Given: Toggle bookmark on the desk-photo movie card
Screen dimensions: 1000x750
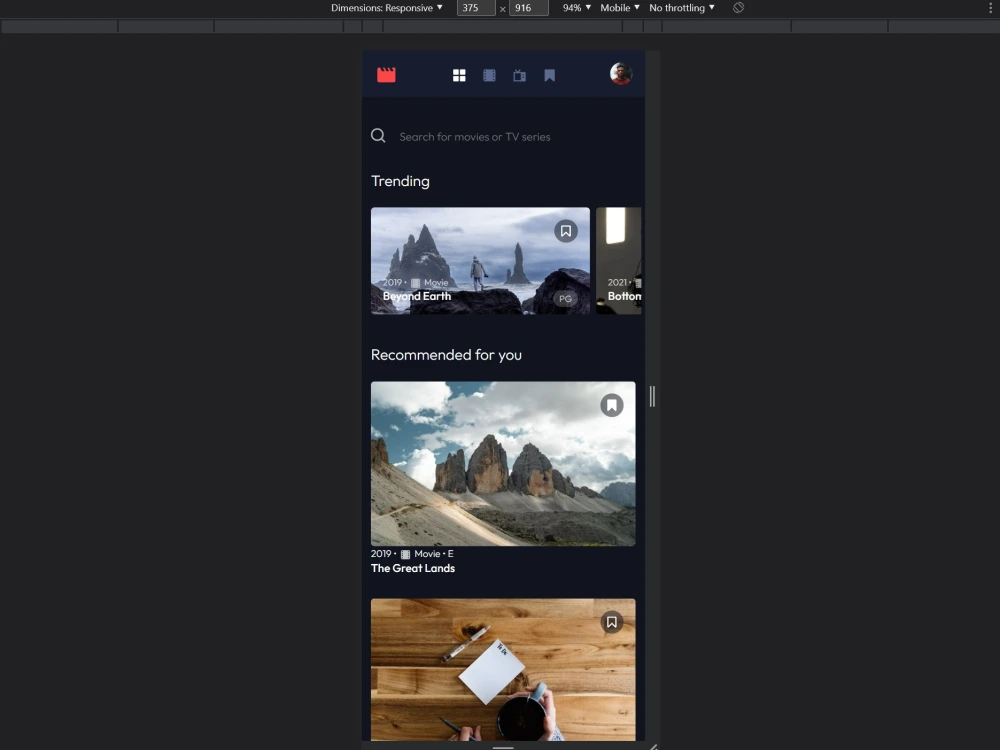Looking at the screenshot, I should tap(611, 621).
